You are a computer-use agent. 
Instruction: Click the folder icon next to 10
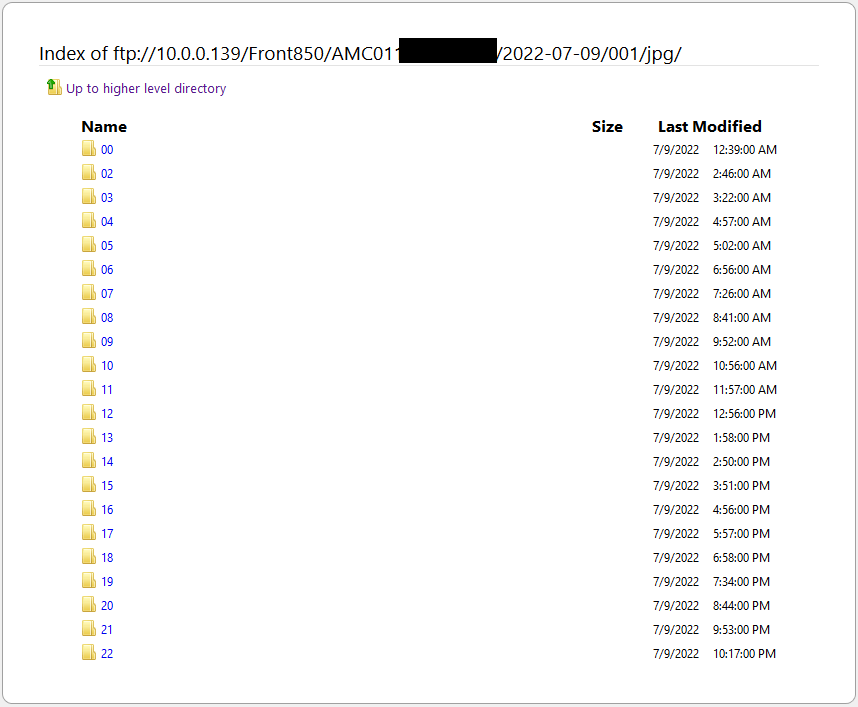point(89,365)
